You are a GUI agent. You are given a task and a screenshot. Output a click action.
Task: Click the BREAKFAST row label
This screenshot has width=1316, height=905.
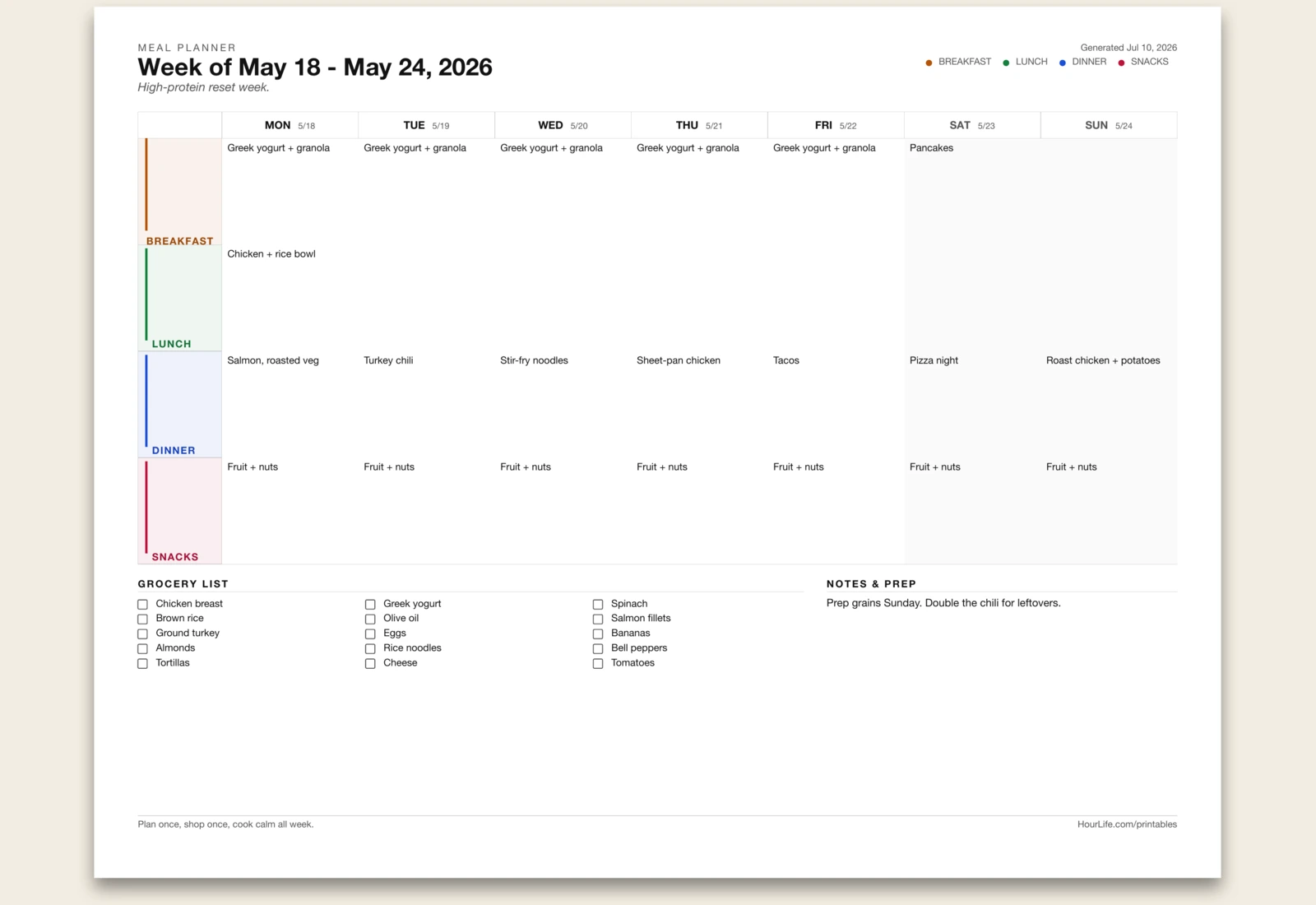180,241
